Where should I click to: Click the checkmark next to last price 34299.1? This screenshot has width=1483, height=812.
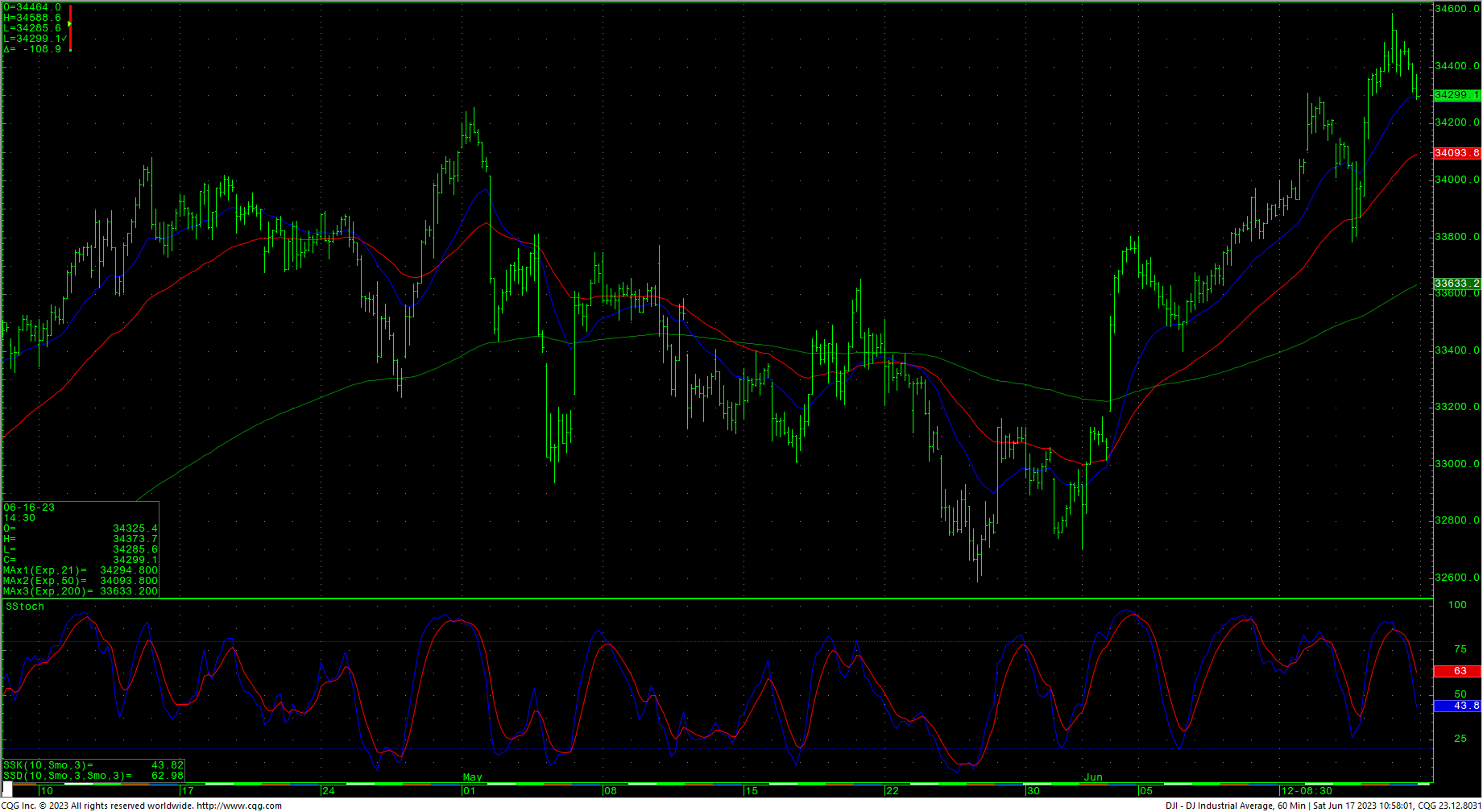pyautogui.click(x=64, y=39)
